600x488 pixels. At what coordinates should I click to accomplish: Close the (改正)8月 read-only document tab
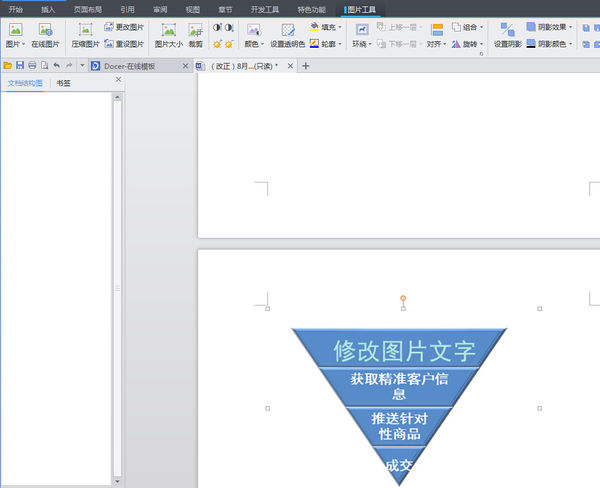pos(290,66)
